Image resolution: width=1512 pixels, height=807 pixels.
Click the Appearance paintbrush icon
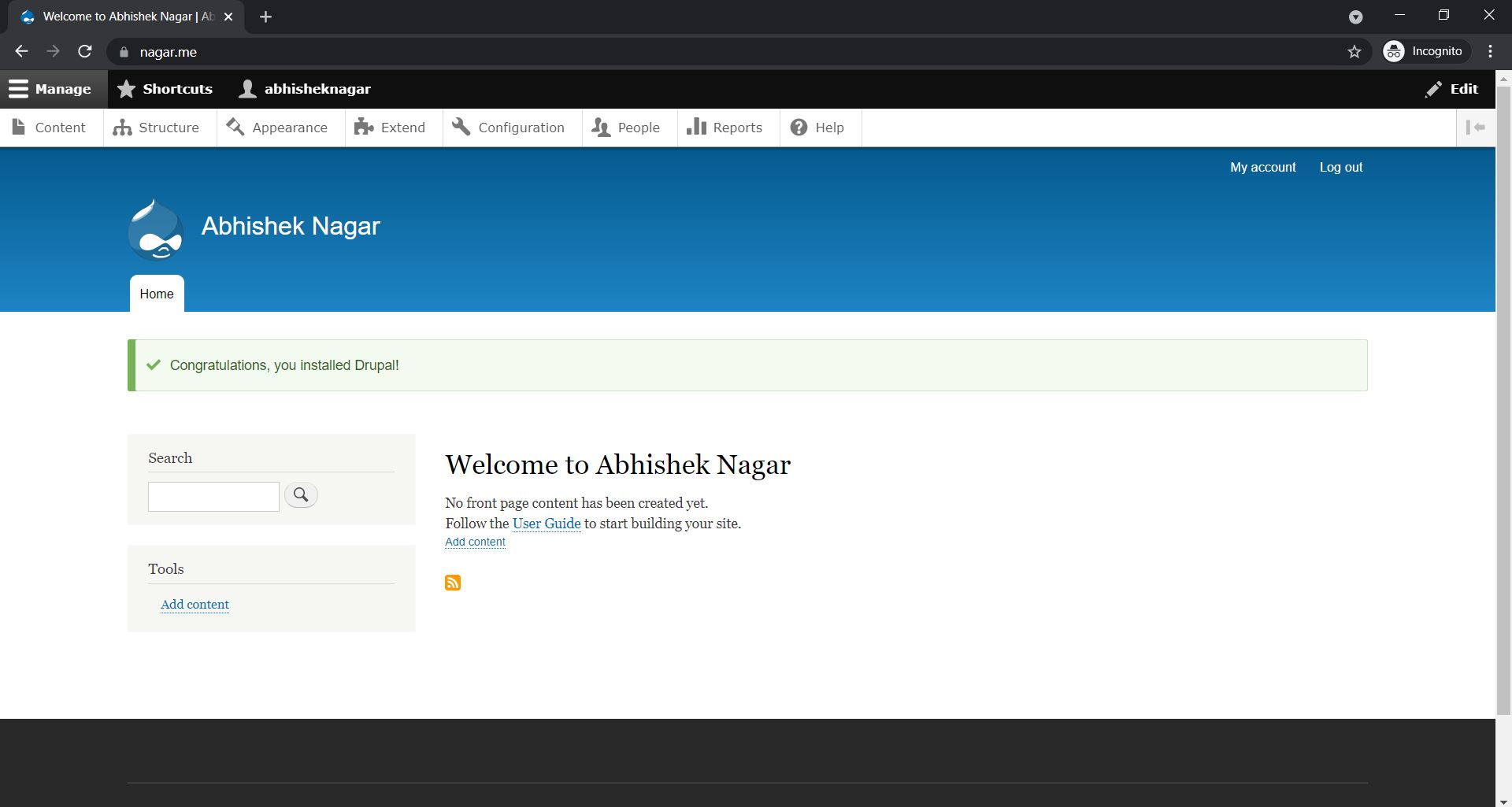click(x=234, y=127)
